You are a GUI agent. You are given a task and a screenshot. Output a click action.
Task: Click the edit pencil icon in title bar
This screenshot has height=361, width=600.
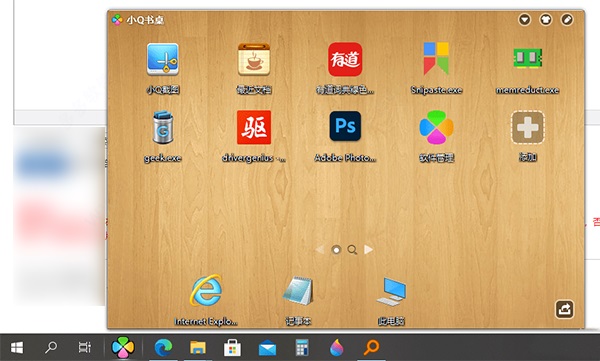567,20
